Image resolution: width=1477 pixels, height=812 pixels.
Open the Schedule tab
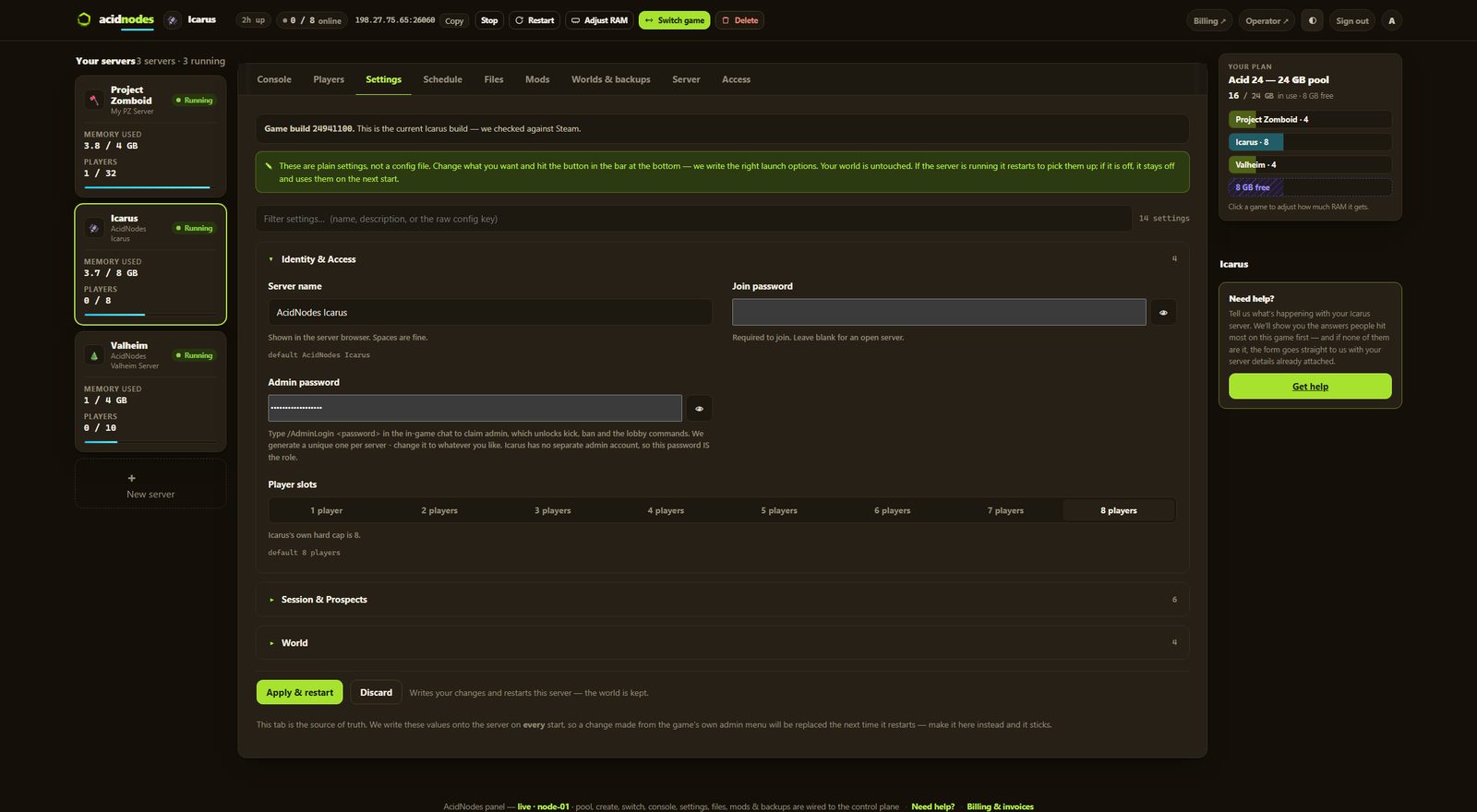click(442, 79)
